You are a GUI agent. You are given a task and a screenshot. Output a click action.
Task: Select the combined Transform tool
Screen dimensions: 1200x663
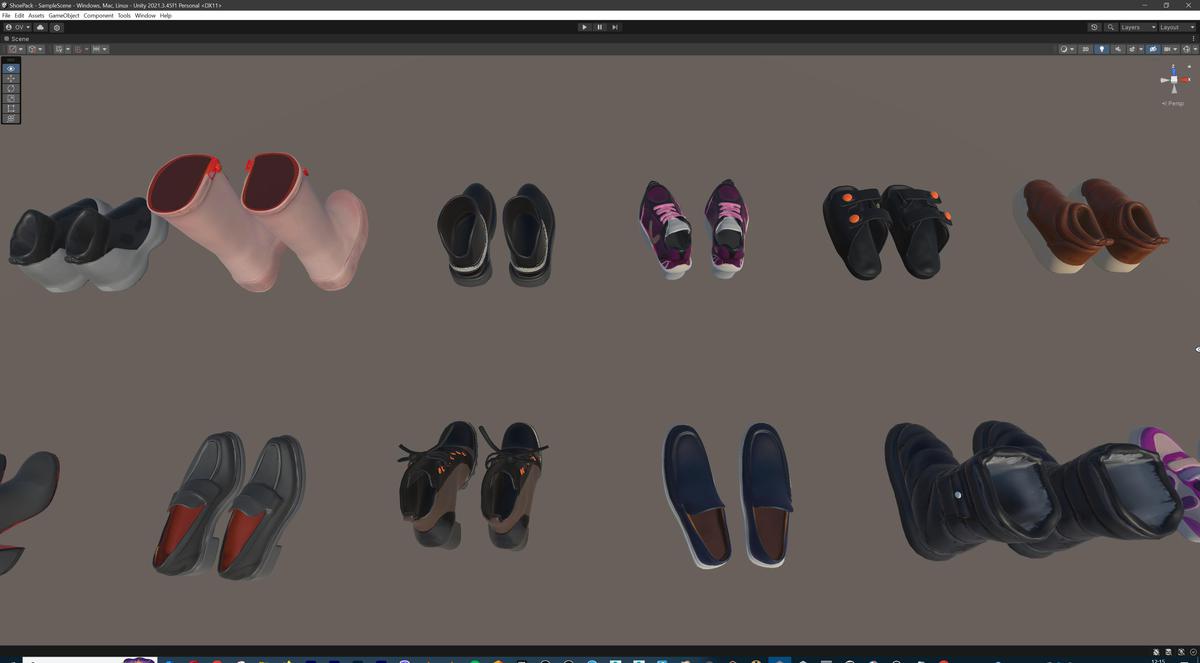pyautogui.click(x=10, y=117)
